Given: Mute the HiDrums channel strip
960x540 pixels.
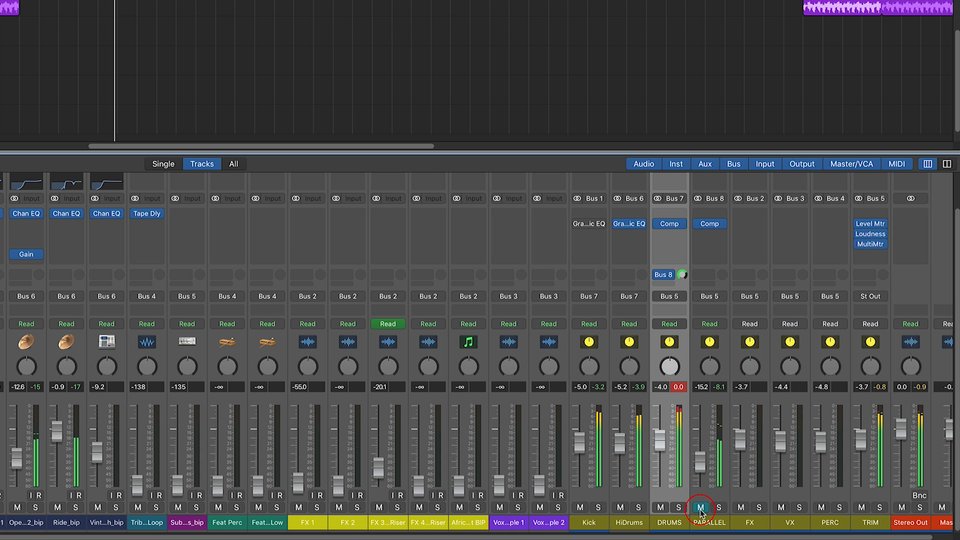Looking at the screenshot, I should pyautogui.click(x=620, y=508).
